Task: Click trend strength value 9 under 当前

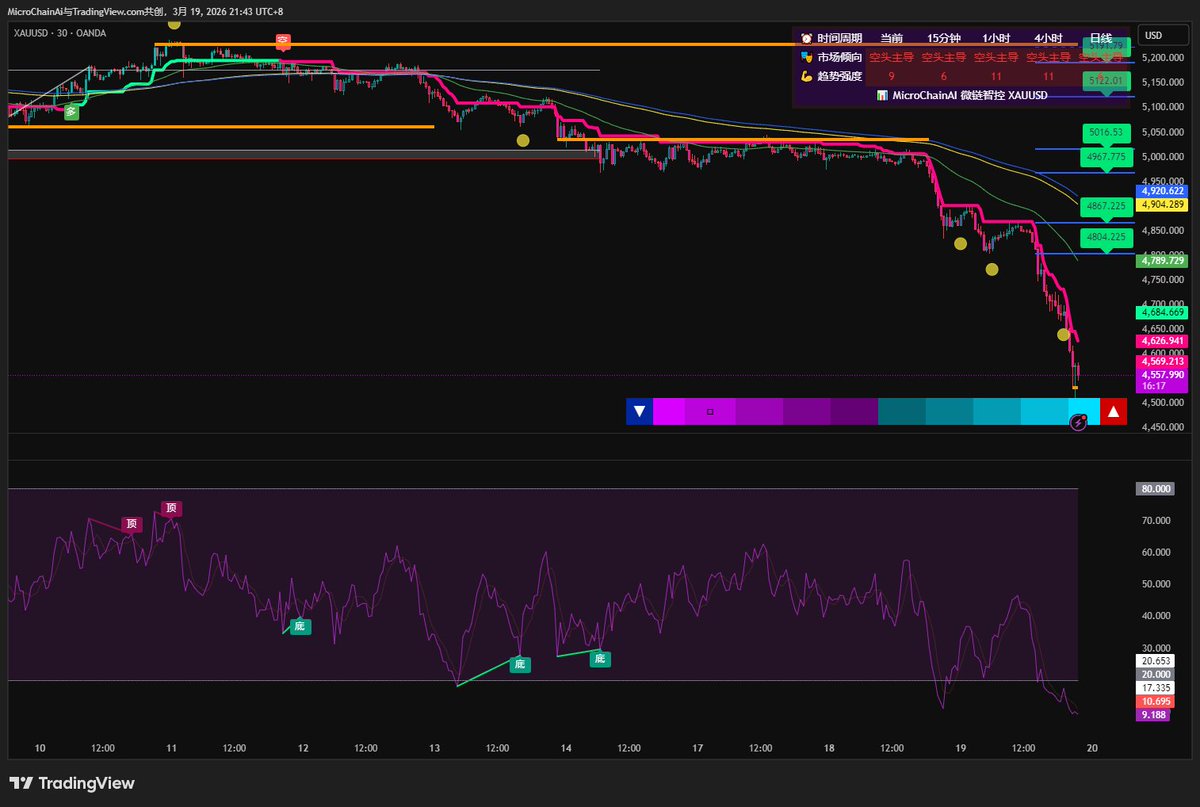Action: [891, 76]
